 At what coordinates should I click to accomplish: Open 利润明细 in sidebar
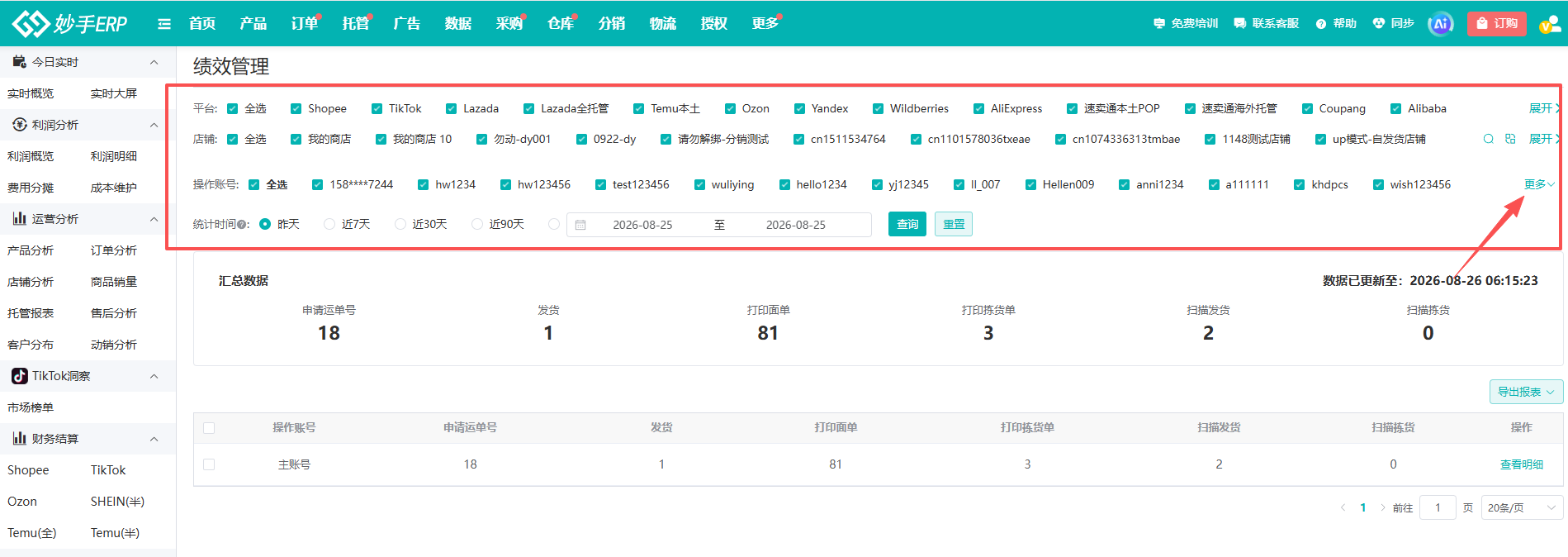pyautogui.click(x=114, y=156)
